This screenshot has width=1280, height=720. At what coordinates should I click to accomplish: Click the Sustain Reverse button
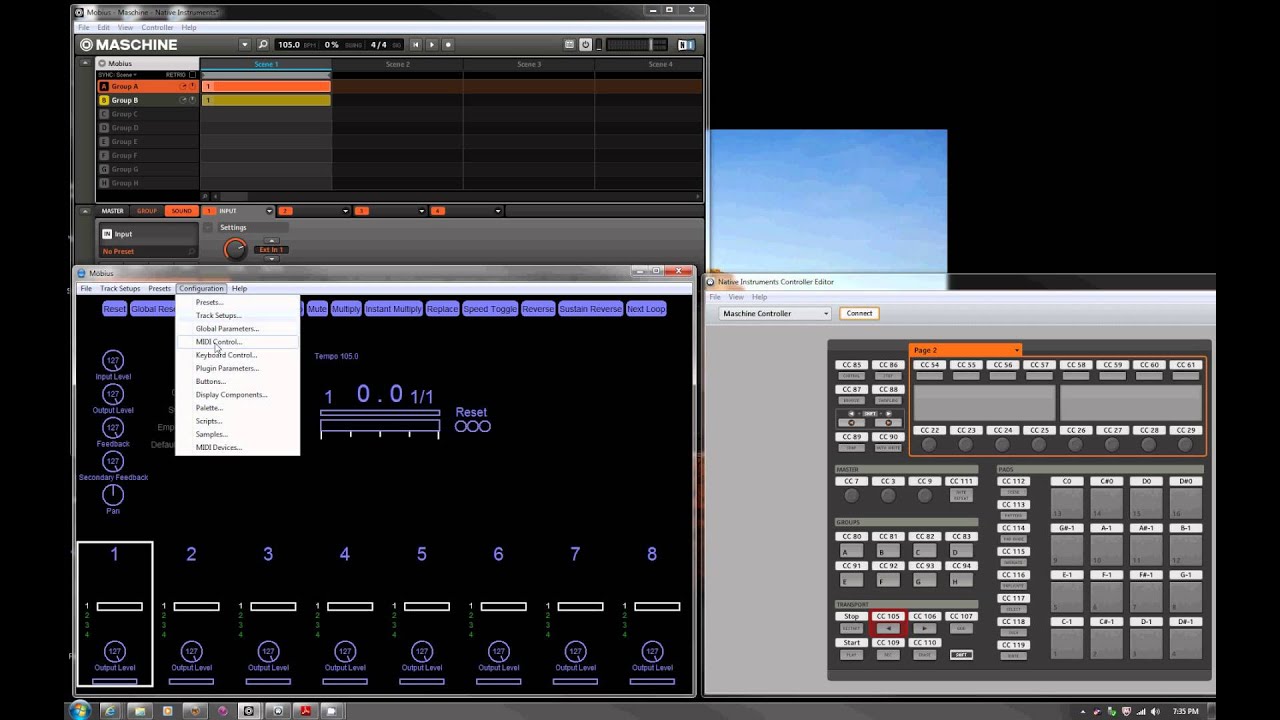590,309
